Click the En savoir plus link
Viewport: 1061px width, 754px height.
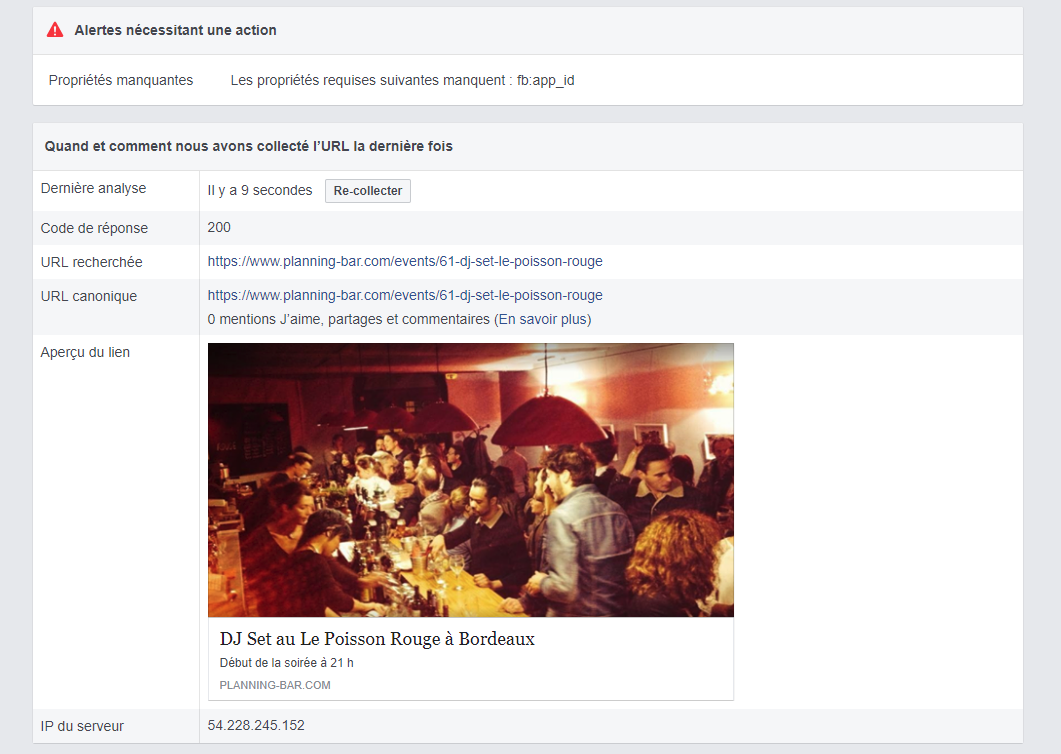(543, 320)
